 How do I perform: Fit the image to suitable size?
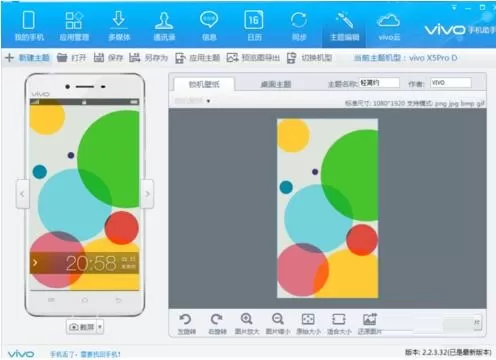pos(339,323)
